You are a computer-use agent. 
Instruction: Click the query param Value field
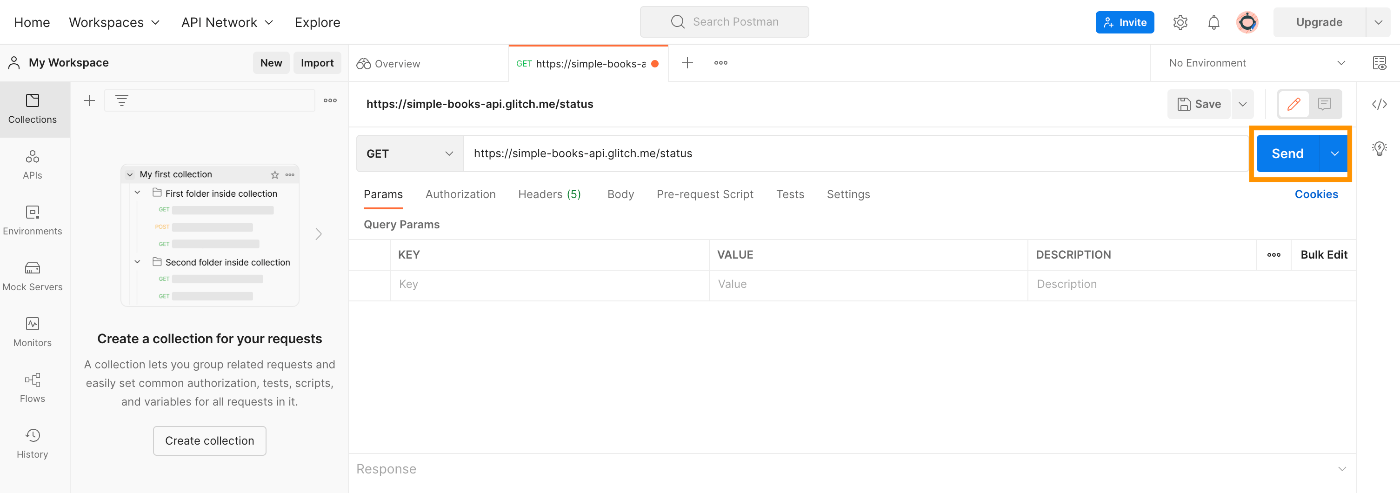point(868,285)
